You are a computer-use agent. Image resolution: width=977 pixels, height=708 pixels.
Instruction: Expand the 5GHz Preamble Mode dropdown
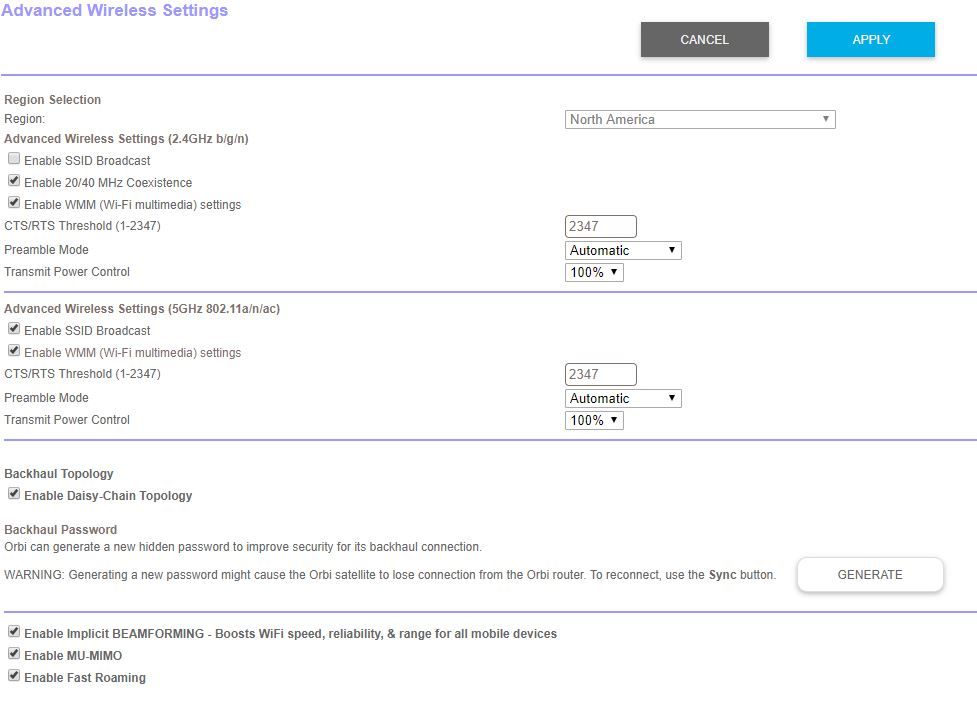(623, 398)
